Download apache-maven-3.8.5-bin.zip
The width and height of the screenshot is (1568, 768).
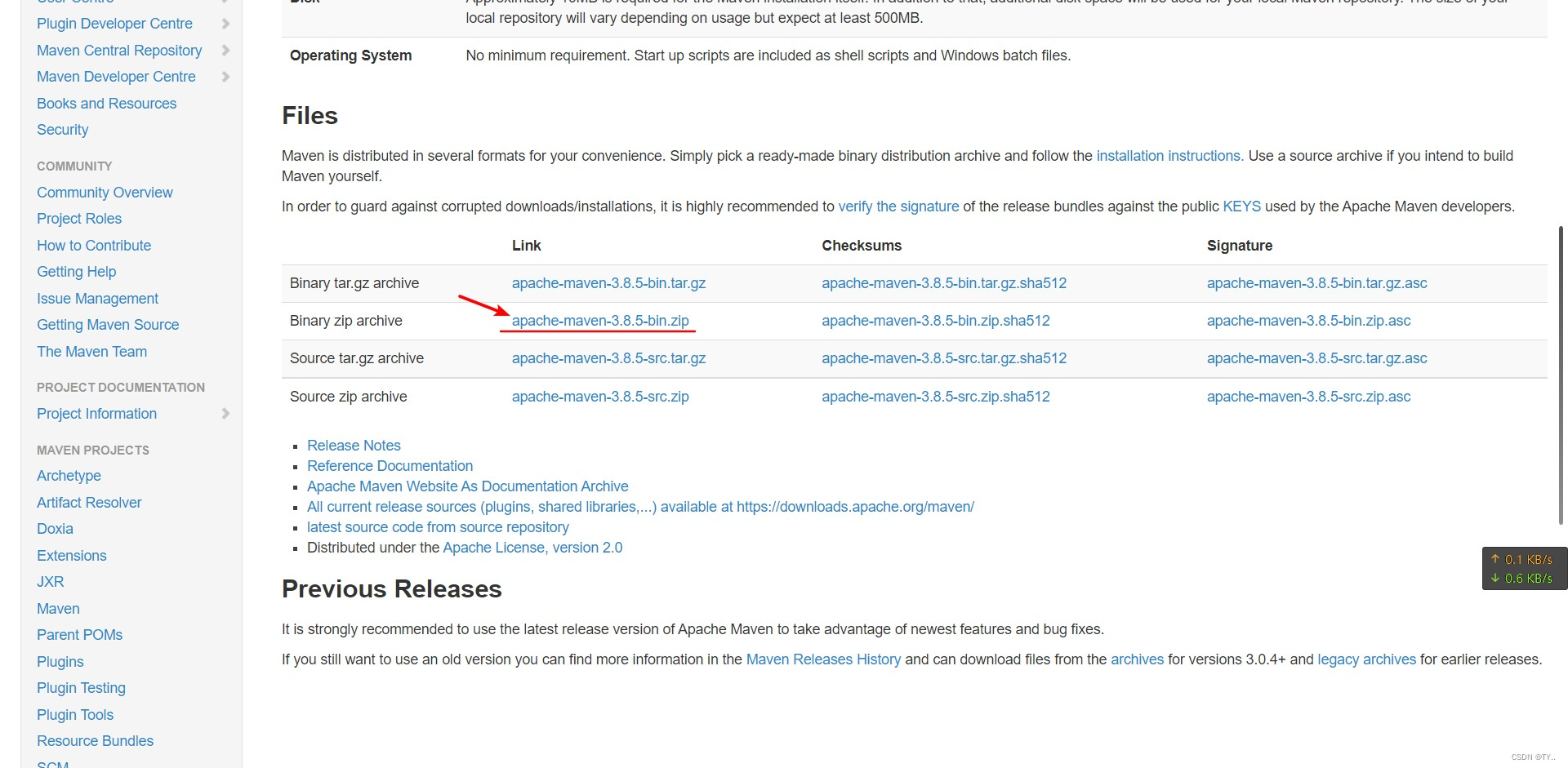pyautogui.click(x=600, y=321)
